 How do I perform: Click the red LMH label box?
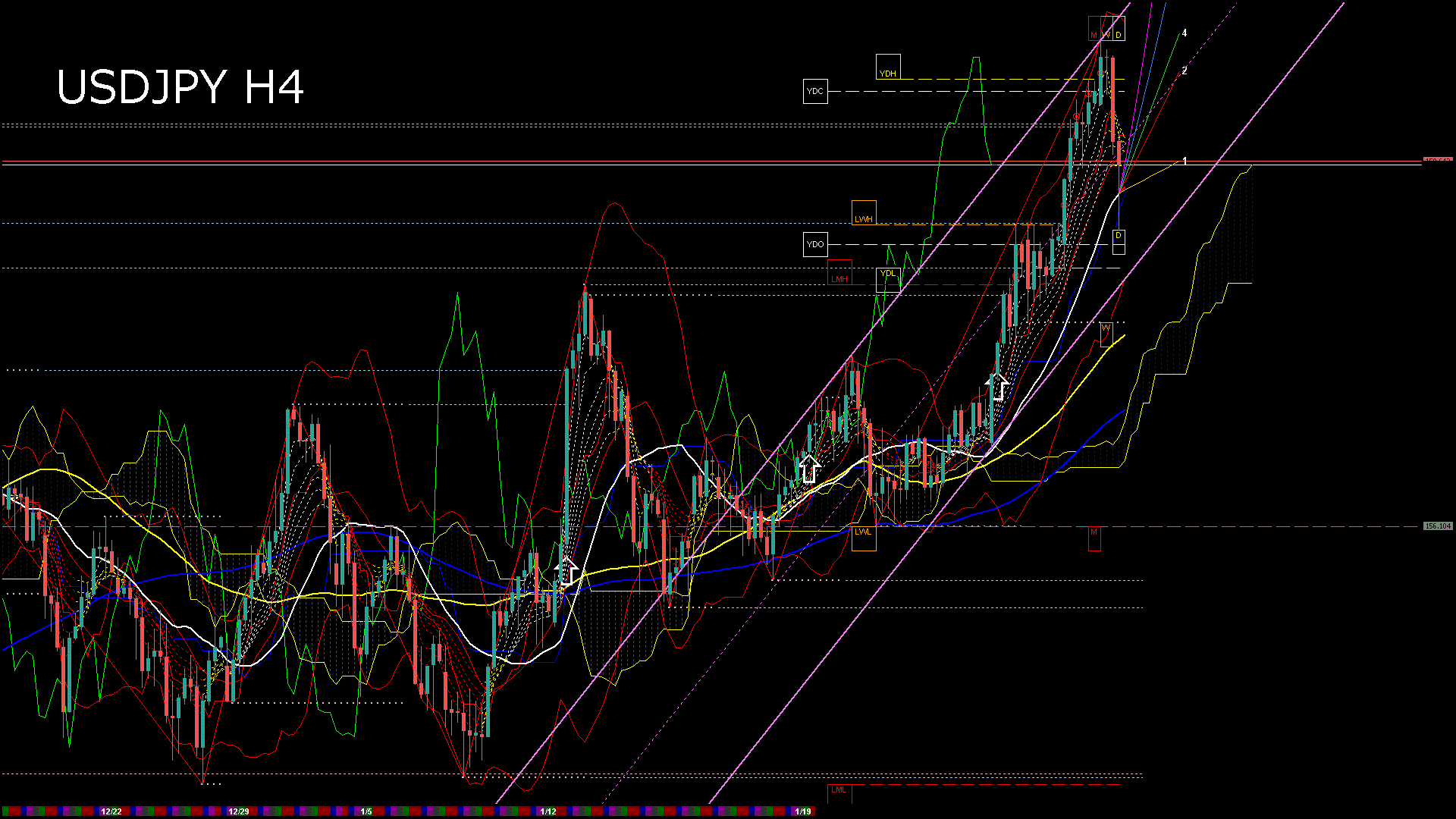pyautogui.click(x=839, y=273)
